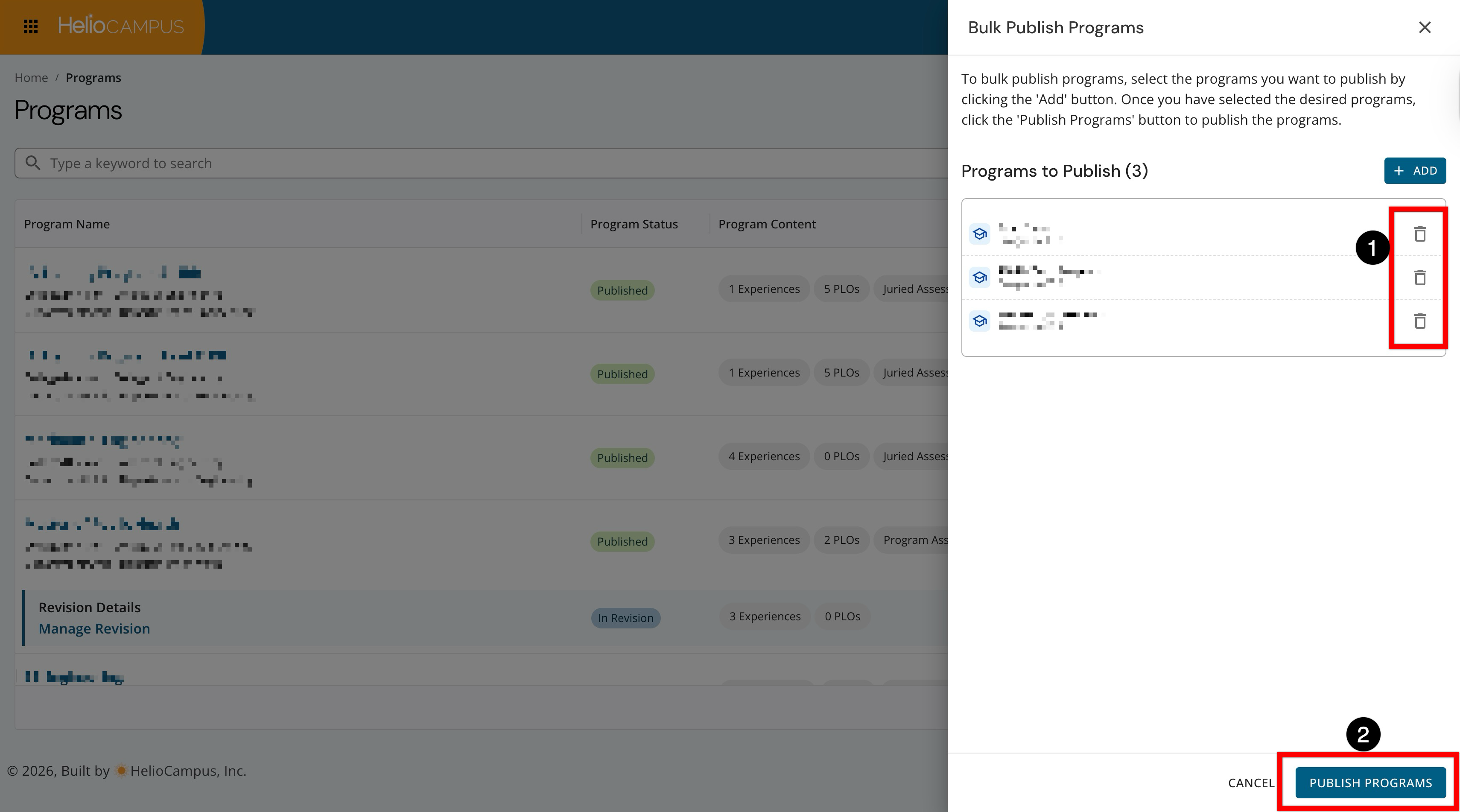This screenshot has width=1460, height=812.
Task: Click graduation cap icon of first listed program
Action: [979, 234]
